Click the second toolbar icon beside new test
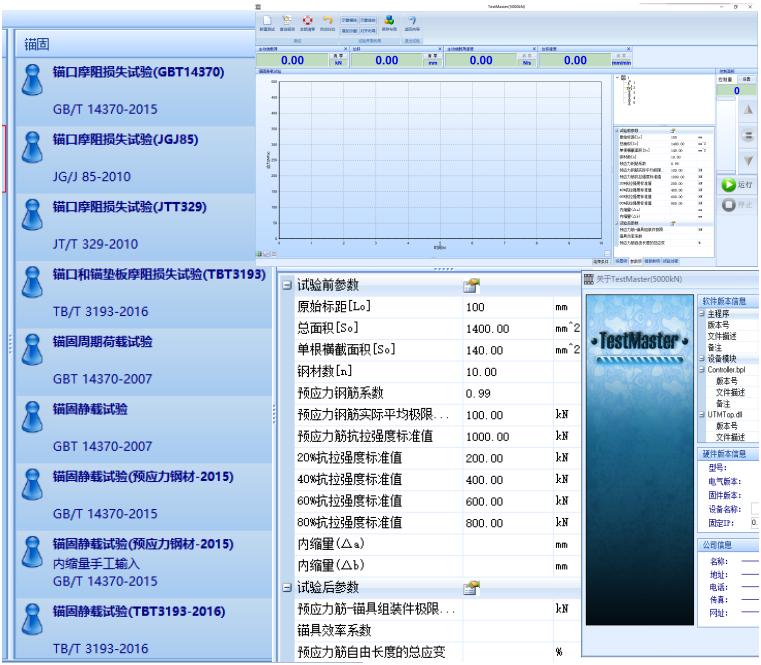The height and width of the screenshot is (665, 761). click(x=287, y=20)
